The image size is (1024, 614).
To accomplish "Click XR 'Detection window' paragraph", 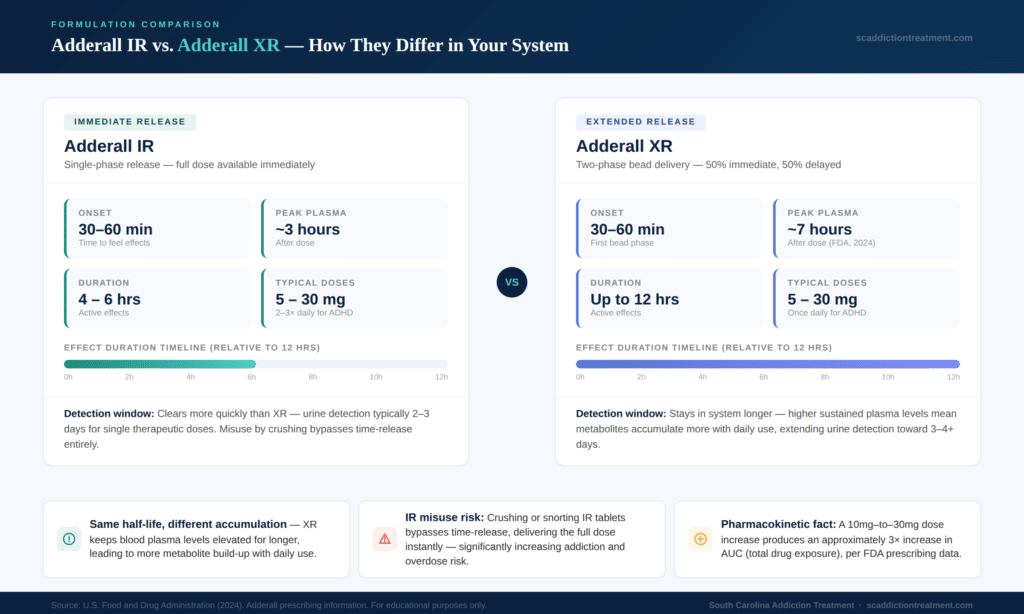I will click(x=767, y=429).
